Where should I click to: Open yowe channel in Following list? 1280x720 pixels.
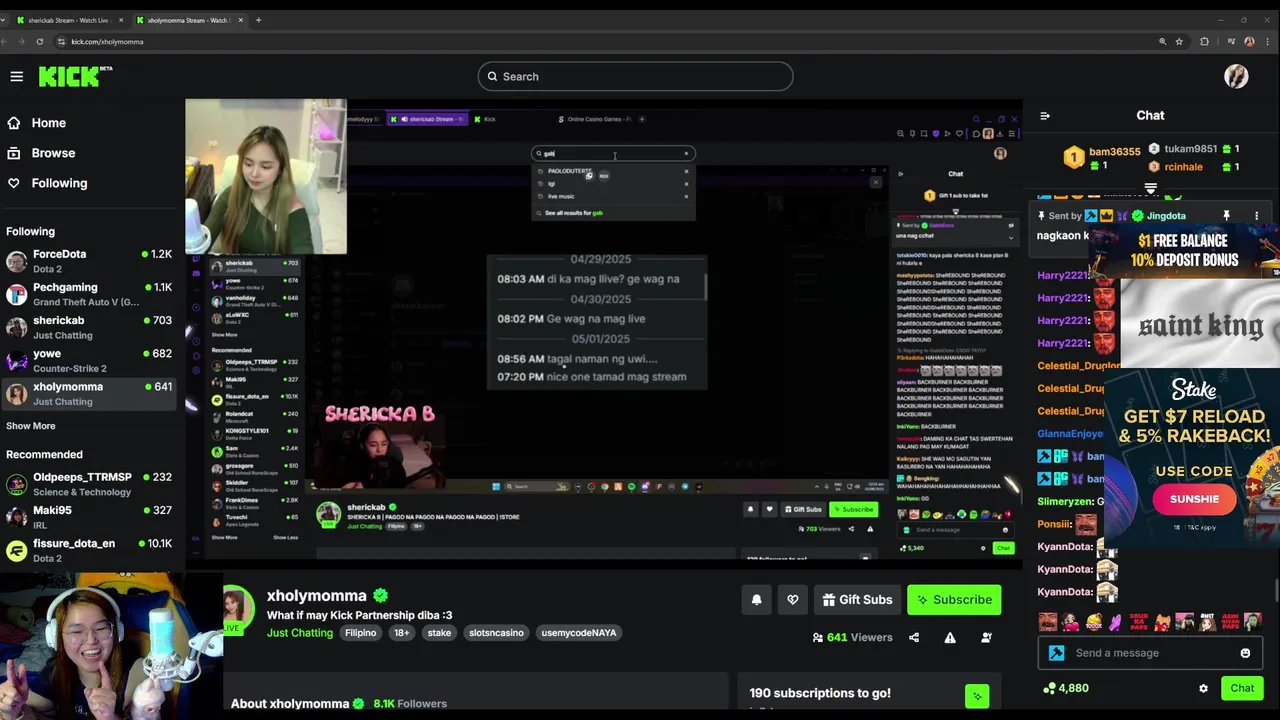pos(89,360)
